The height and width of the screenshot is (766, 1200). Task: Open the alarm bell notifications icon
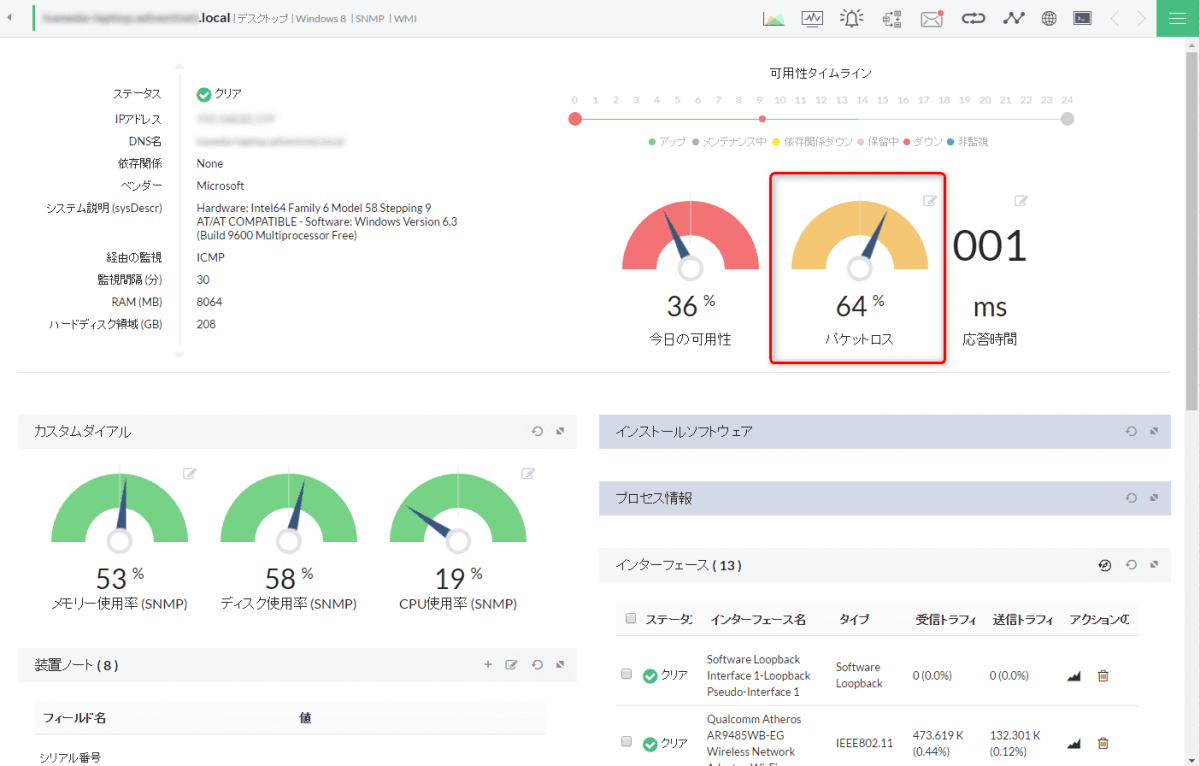coord(851,18)
